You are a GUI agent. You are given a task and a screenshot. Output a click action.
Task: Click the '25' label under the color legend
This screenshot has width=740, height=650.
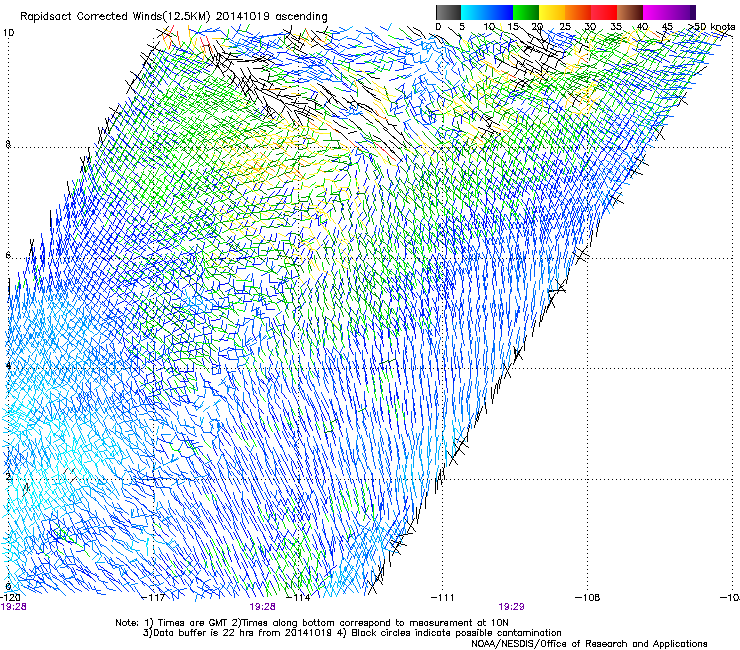tap(565, 27)
